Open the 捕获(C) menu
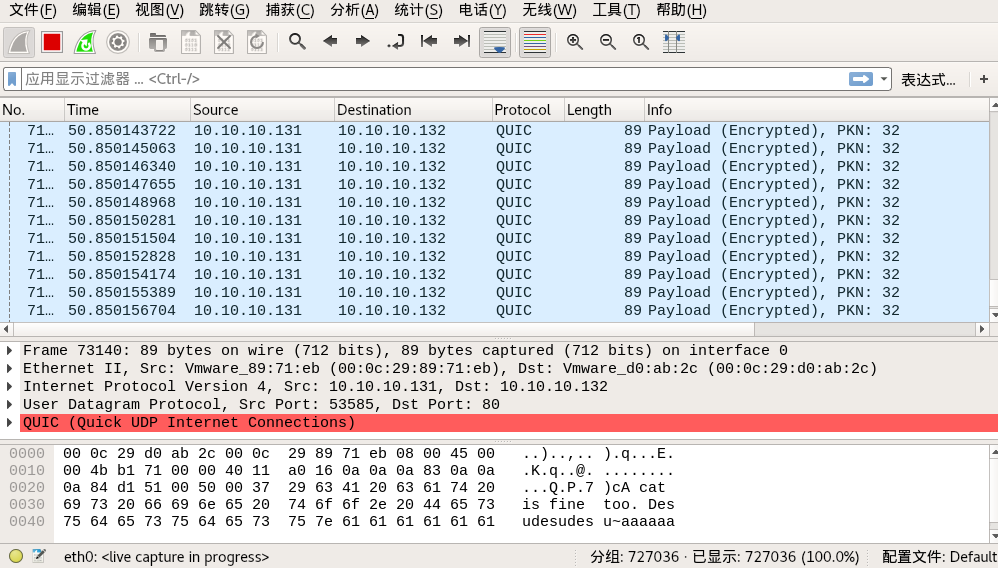The height and width of the screenshot is (568, 998). pos(290,10)
